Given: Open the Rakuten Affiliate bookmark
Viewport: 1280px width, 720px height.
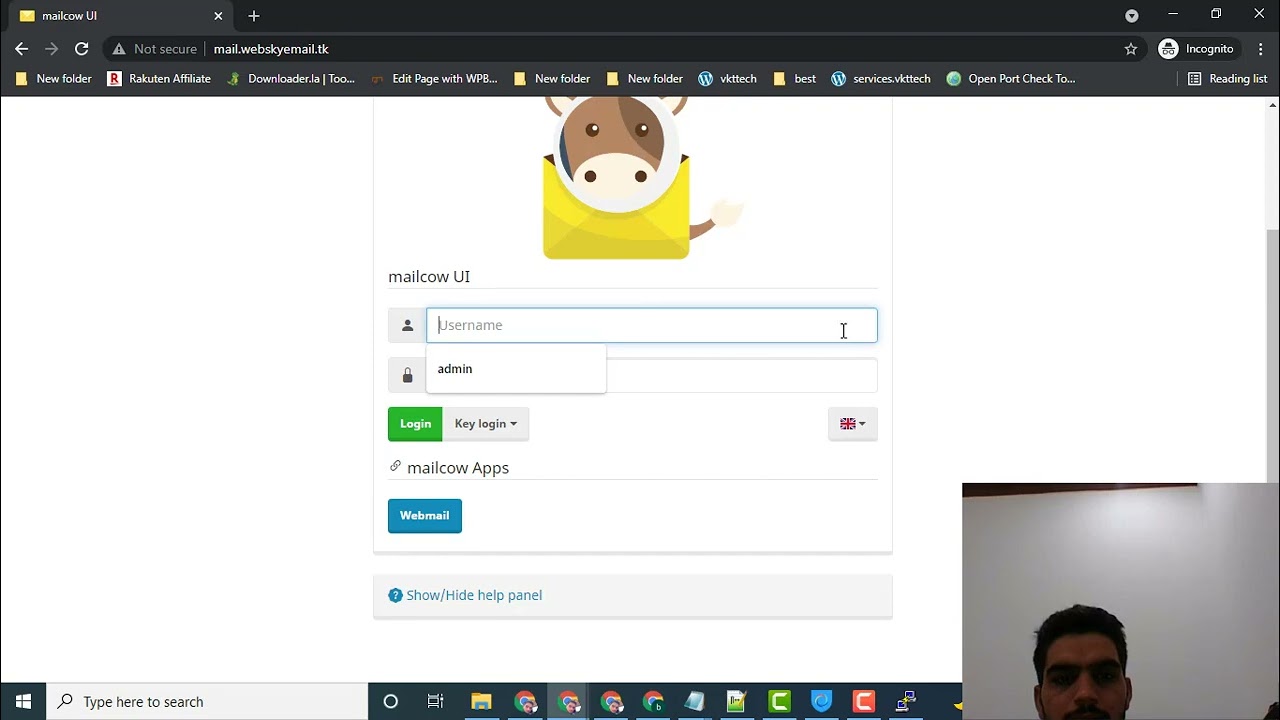Looking at the screenshot, I should click(159, 78).
